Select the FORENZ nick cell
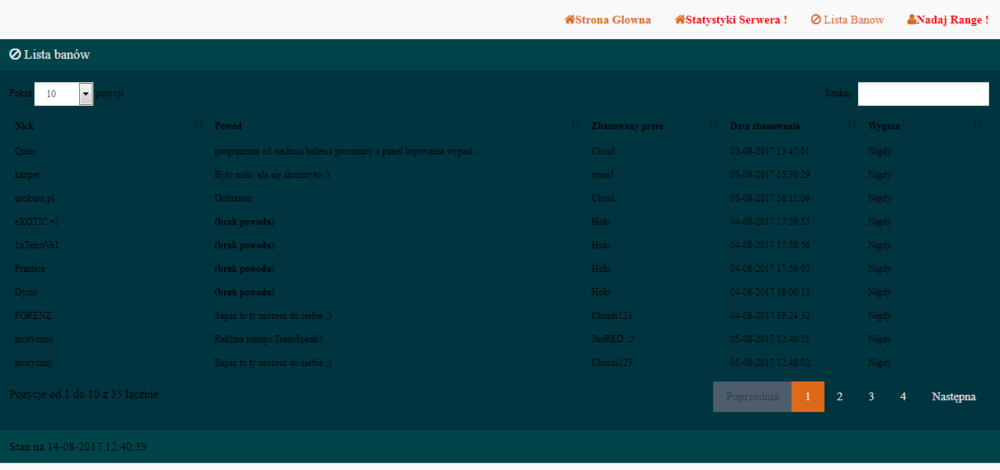 33,316
